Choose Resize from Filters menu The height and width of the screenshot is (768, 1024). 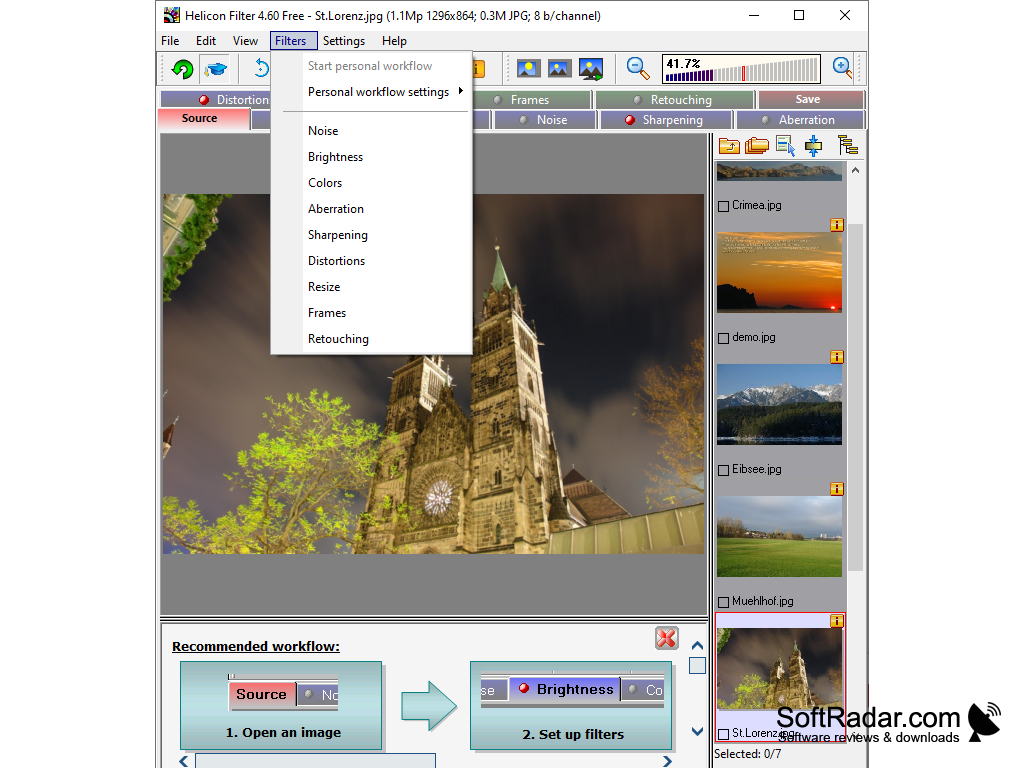324,287
